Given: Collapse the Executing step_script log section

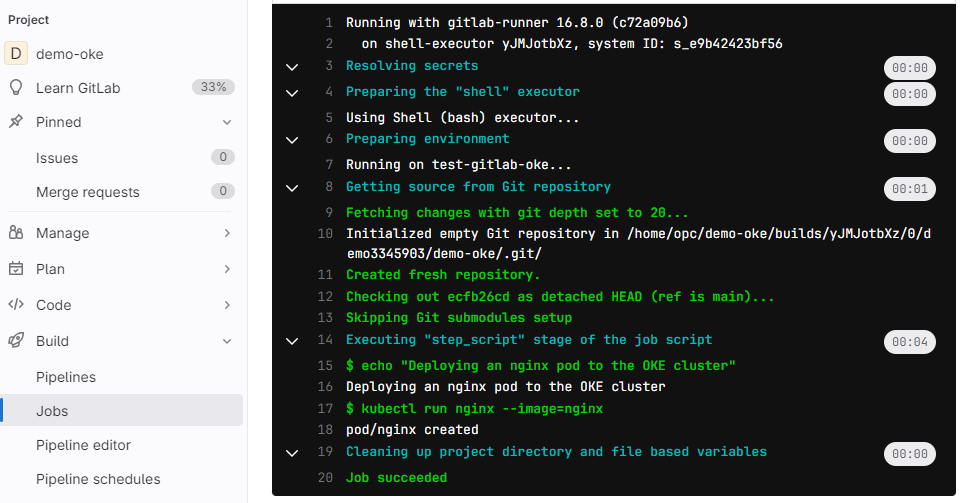Looking at the screenshot, I should pos(292,341).
